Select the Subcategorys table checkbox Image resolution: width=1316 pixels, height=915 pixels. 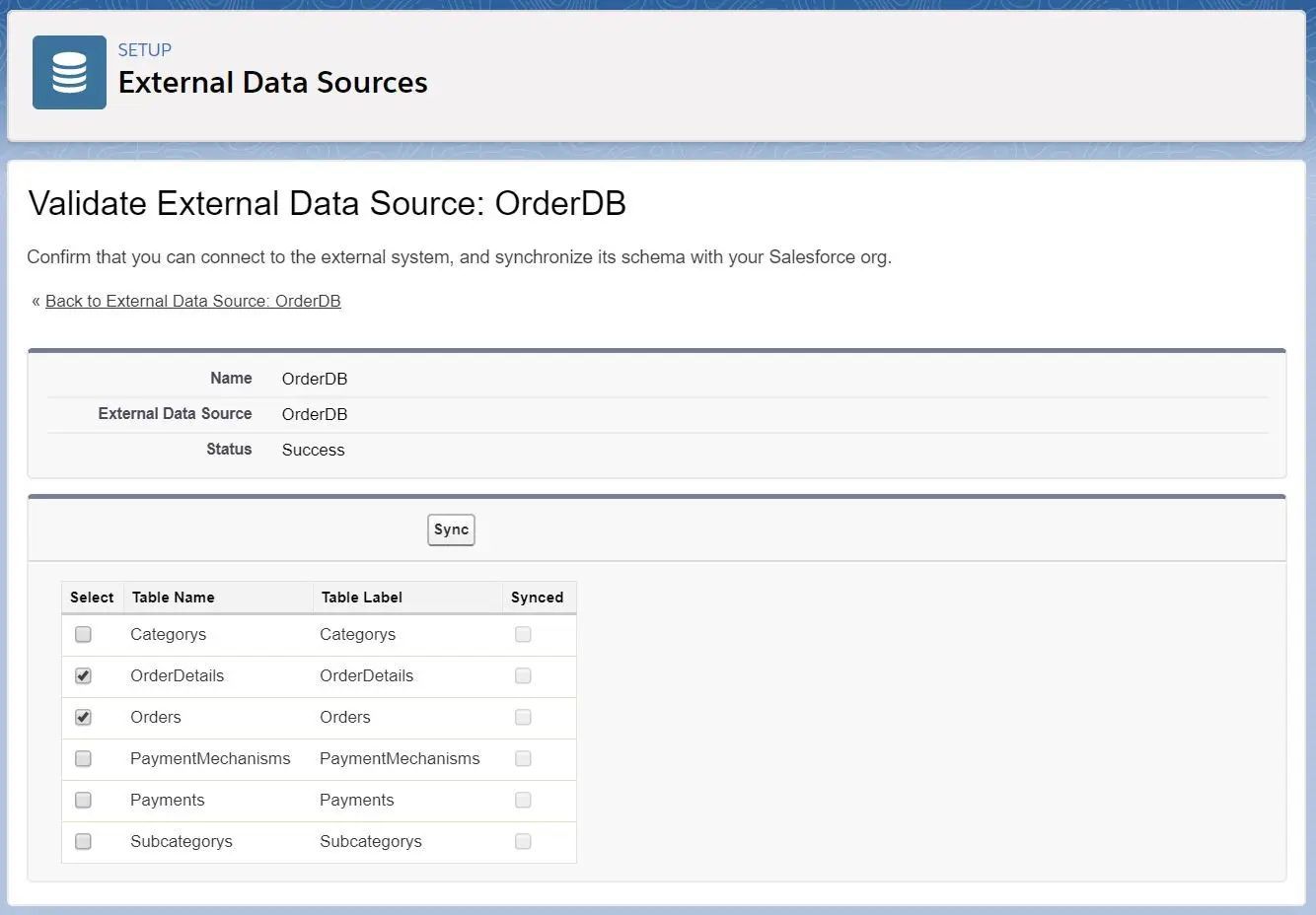83,841
